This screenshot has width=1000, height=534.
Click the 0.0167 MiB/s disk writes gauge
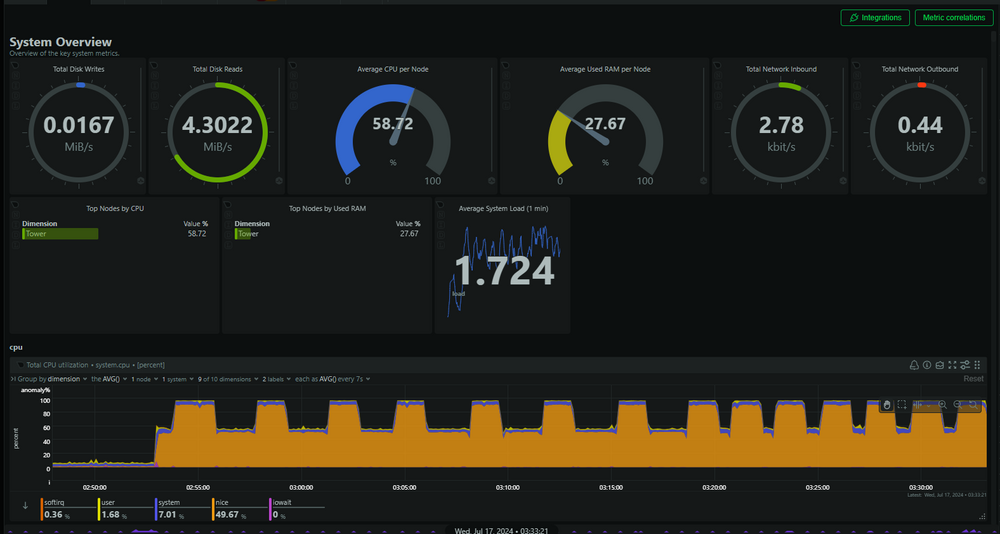79,131
